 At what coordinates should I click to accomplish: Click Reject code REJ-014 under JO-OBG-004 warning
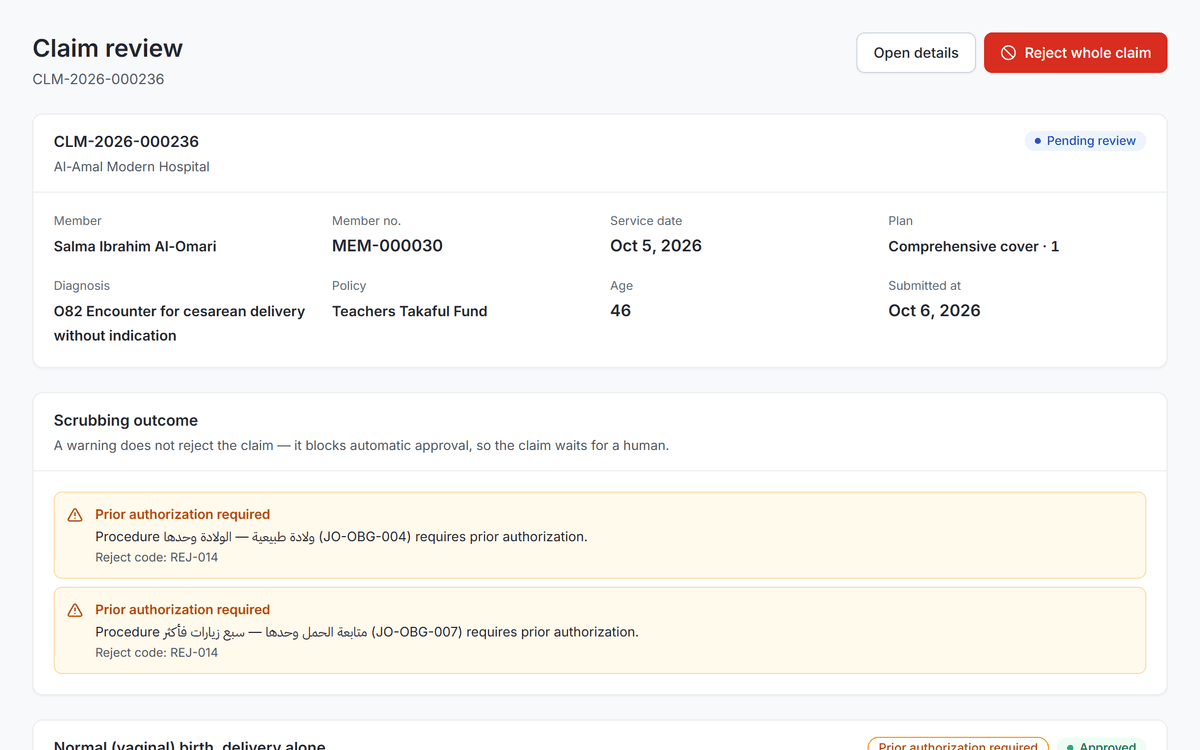(x=156, y=558)
